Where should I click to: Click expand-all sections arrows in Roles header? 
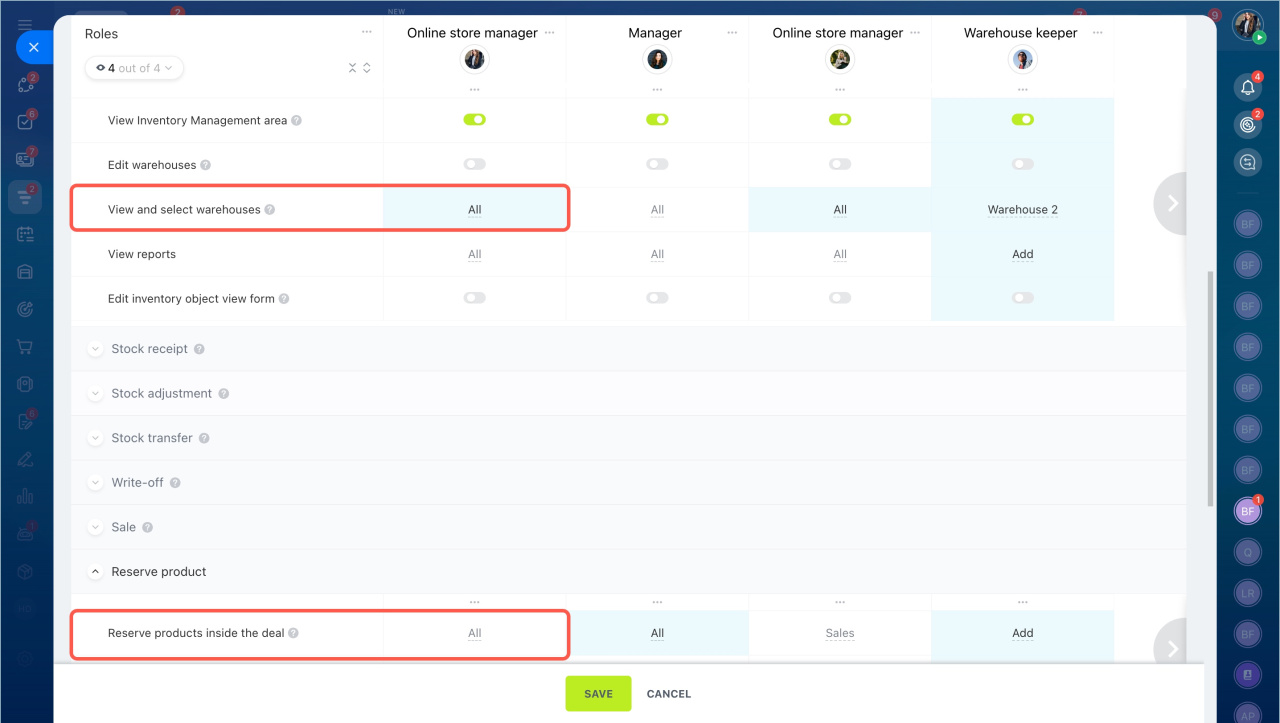point(366,68)
